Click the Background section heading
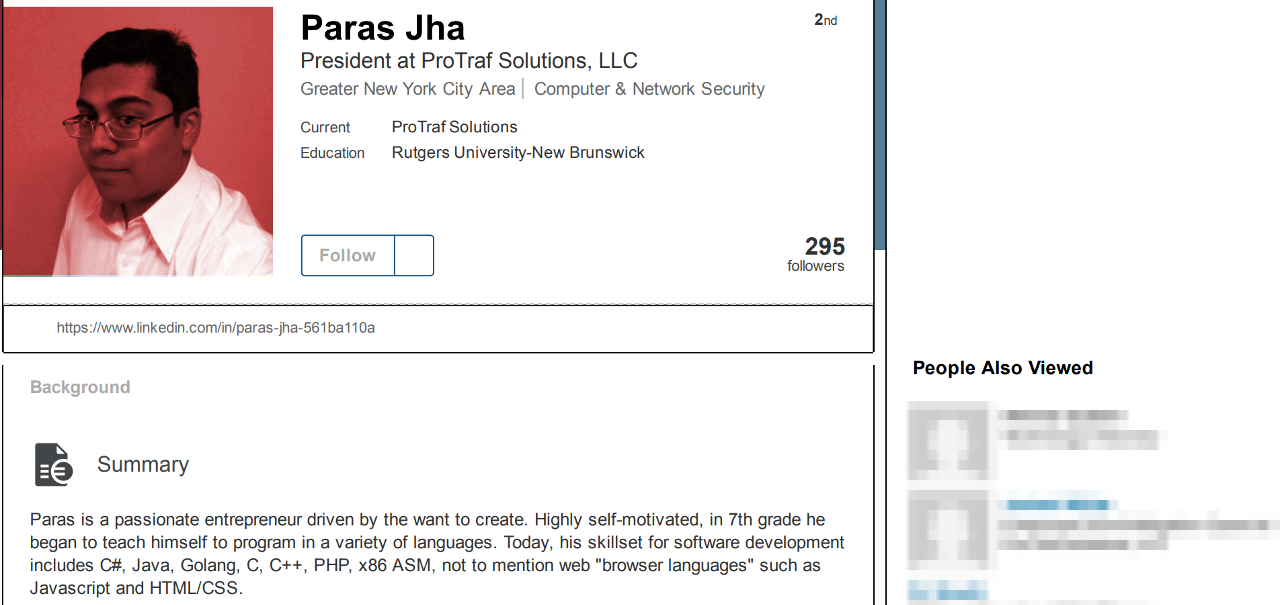The height and width of the screenshot is (605, 1280). coord(80,388)
